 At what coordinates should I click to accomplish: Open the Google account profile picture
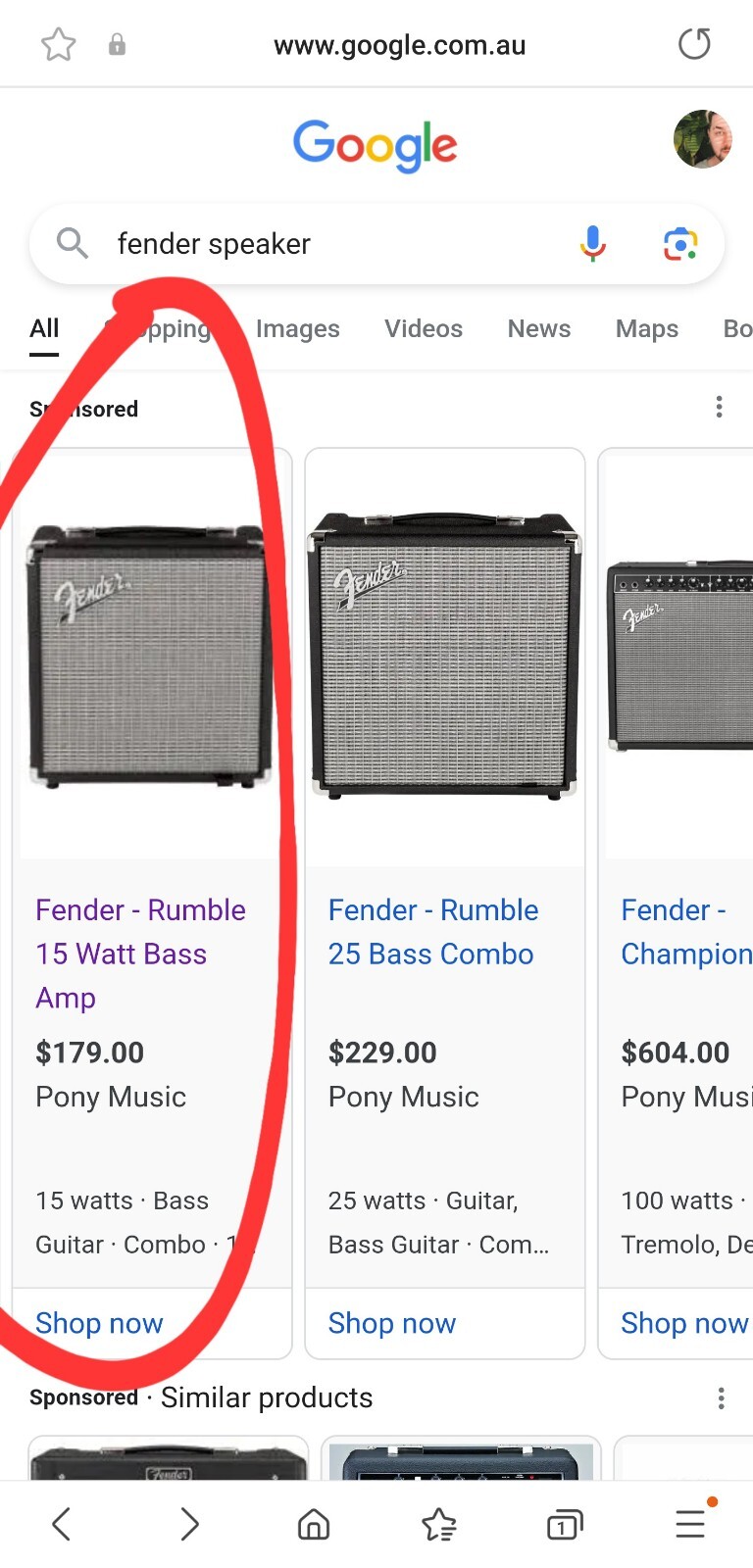(702, 139)
